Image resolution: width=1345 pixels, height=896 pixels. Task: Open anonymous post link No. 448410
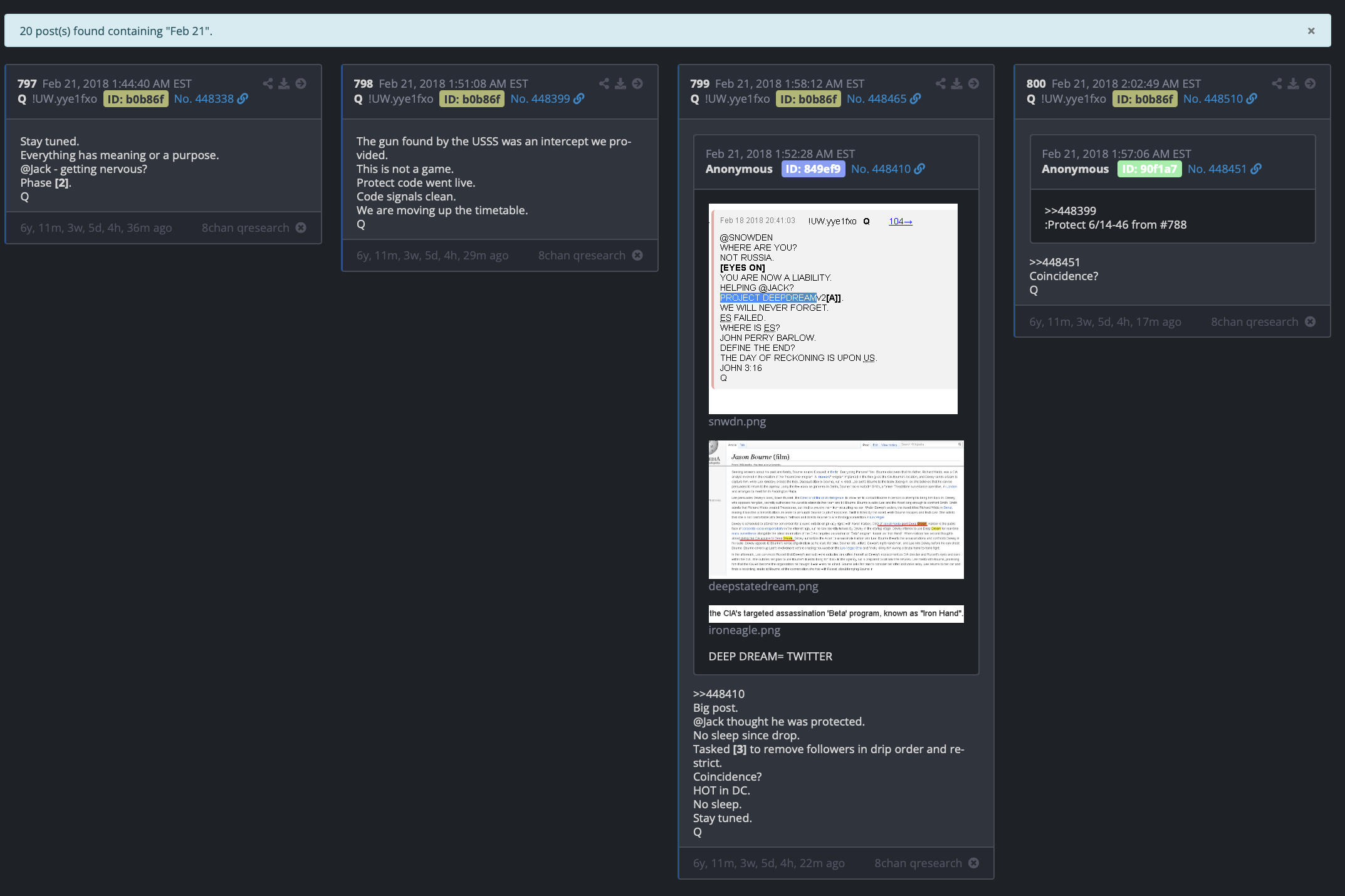(x=881, y=169)
